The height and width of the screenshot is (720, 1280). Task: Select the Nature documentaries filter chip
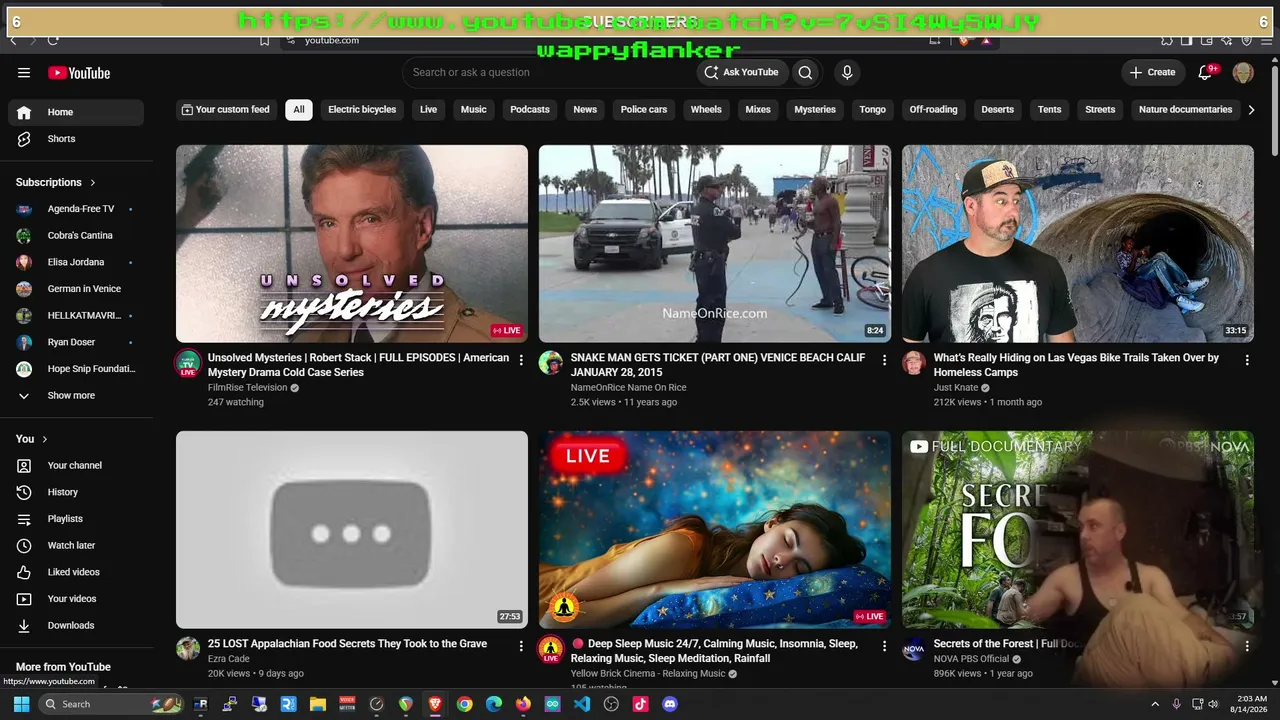[x=1185, y=110]
